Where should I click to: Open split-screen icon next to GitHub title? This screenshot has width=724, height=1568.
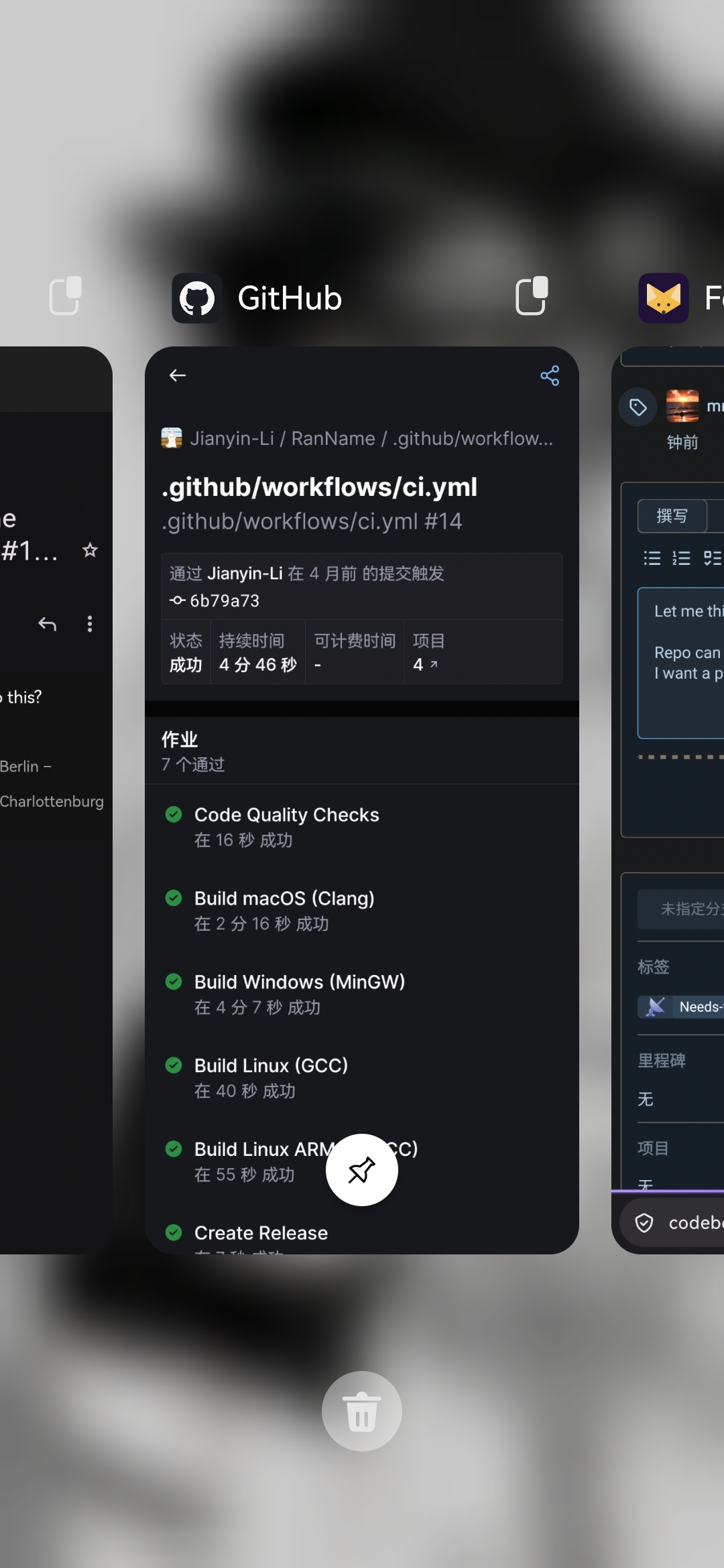(x=532, y=296)
